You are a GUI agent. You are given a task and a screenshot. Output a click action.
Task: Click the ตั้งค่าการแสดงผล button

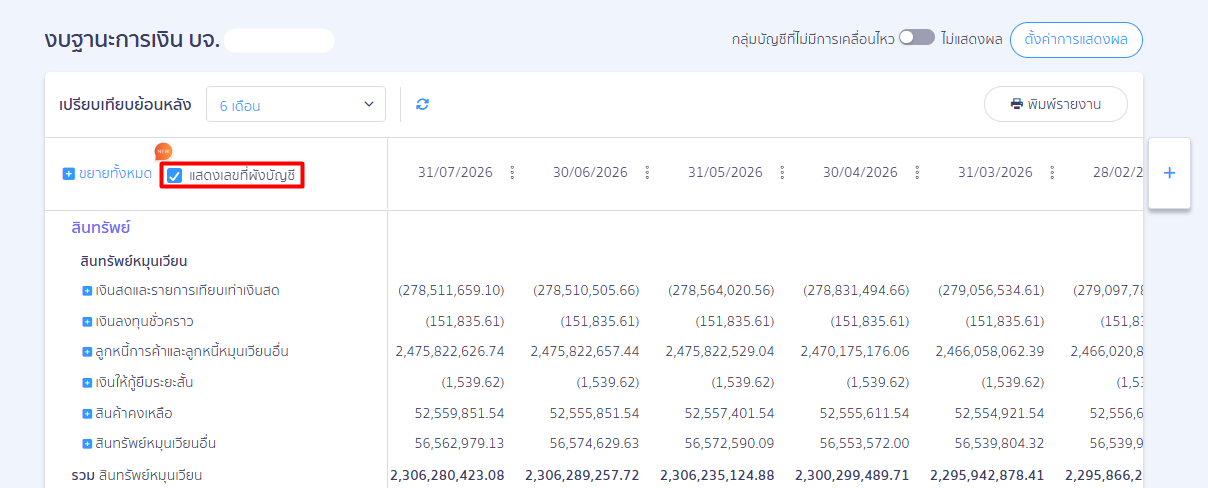pos(1076,40)
